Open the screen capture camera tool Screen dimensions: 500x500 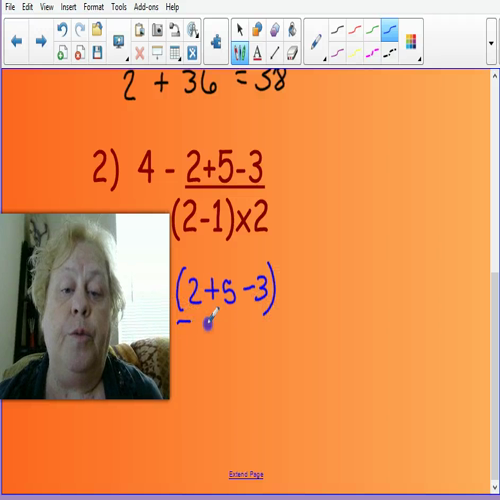pos(157,30)
